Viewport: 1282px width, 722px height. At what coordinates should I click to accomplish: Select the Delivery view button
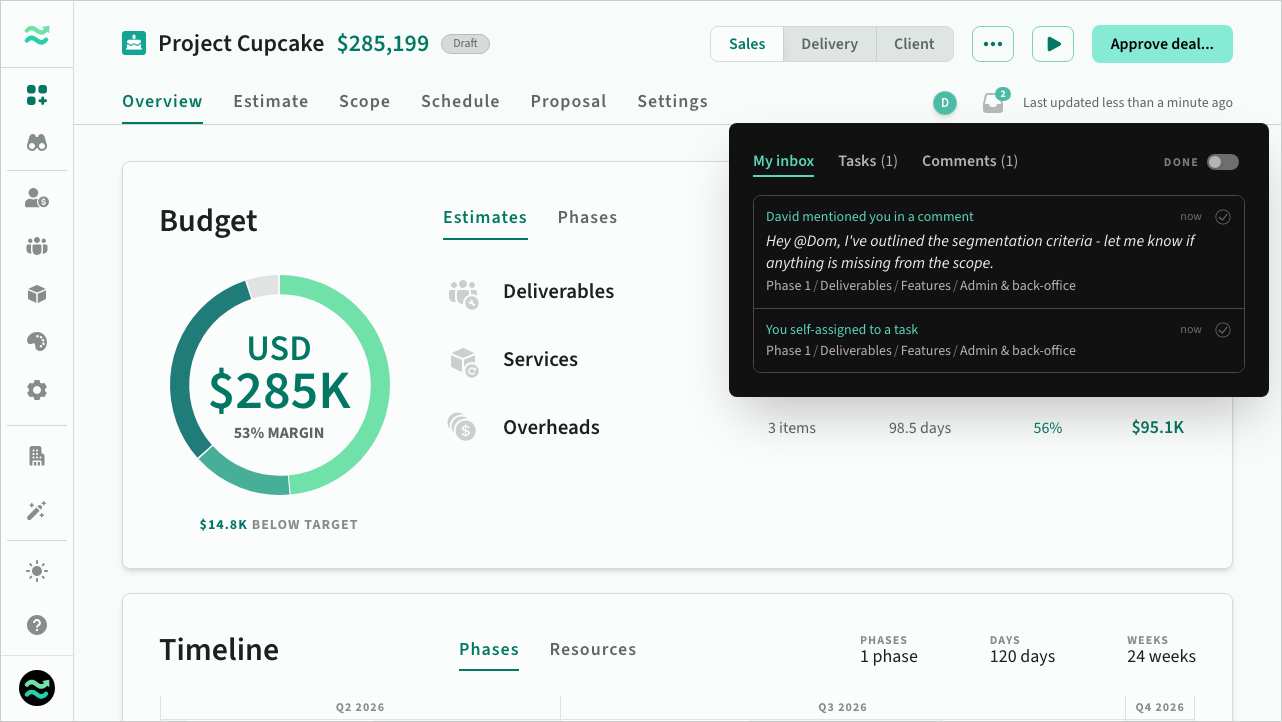point(829,44)
